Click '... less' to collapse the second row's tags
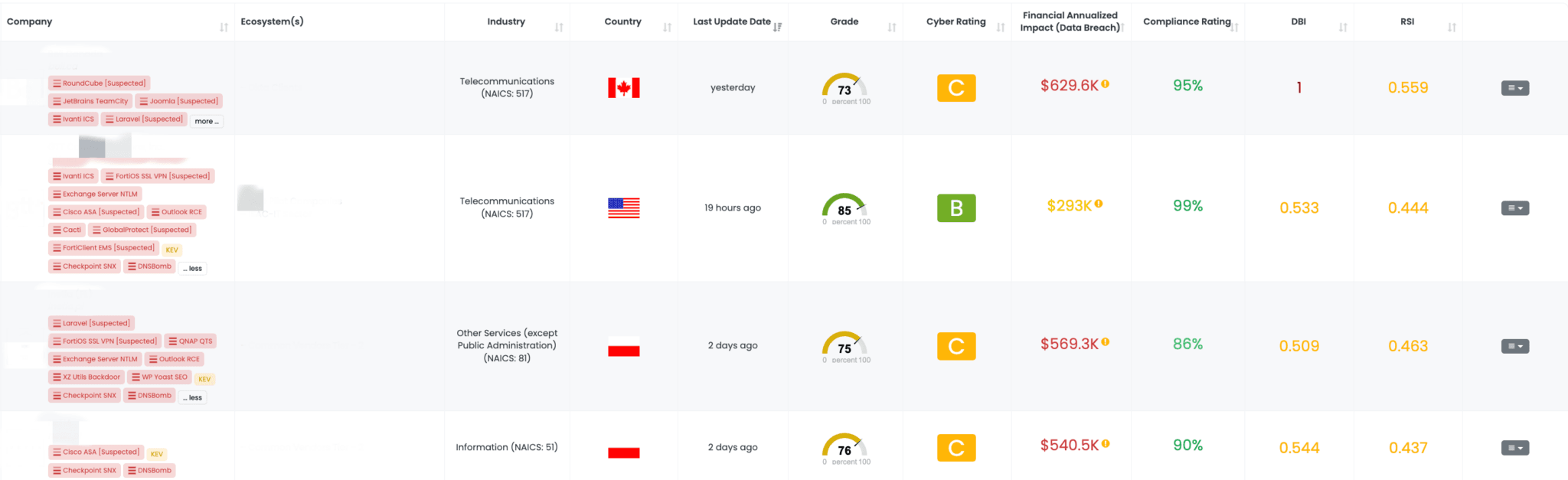Screen dimensions: 1568x480 (192, 267)
